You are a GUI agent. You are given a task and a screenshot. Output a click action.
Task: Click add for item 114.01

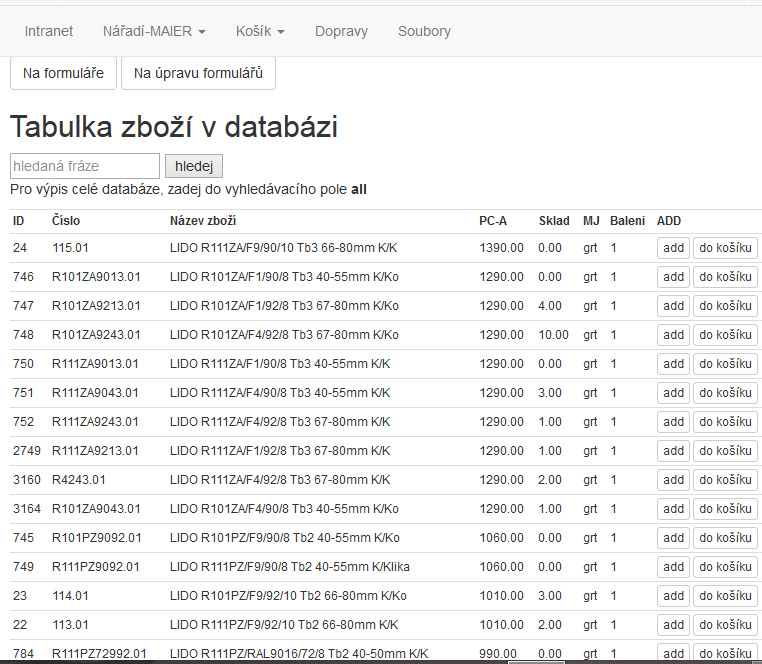[673, 596]
